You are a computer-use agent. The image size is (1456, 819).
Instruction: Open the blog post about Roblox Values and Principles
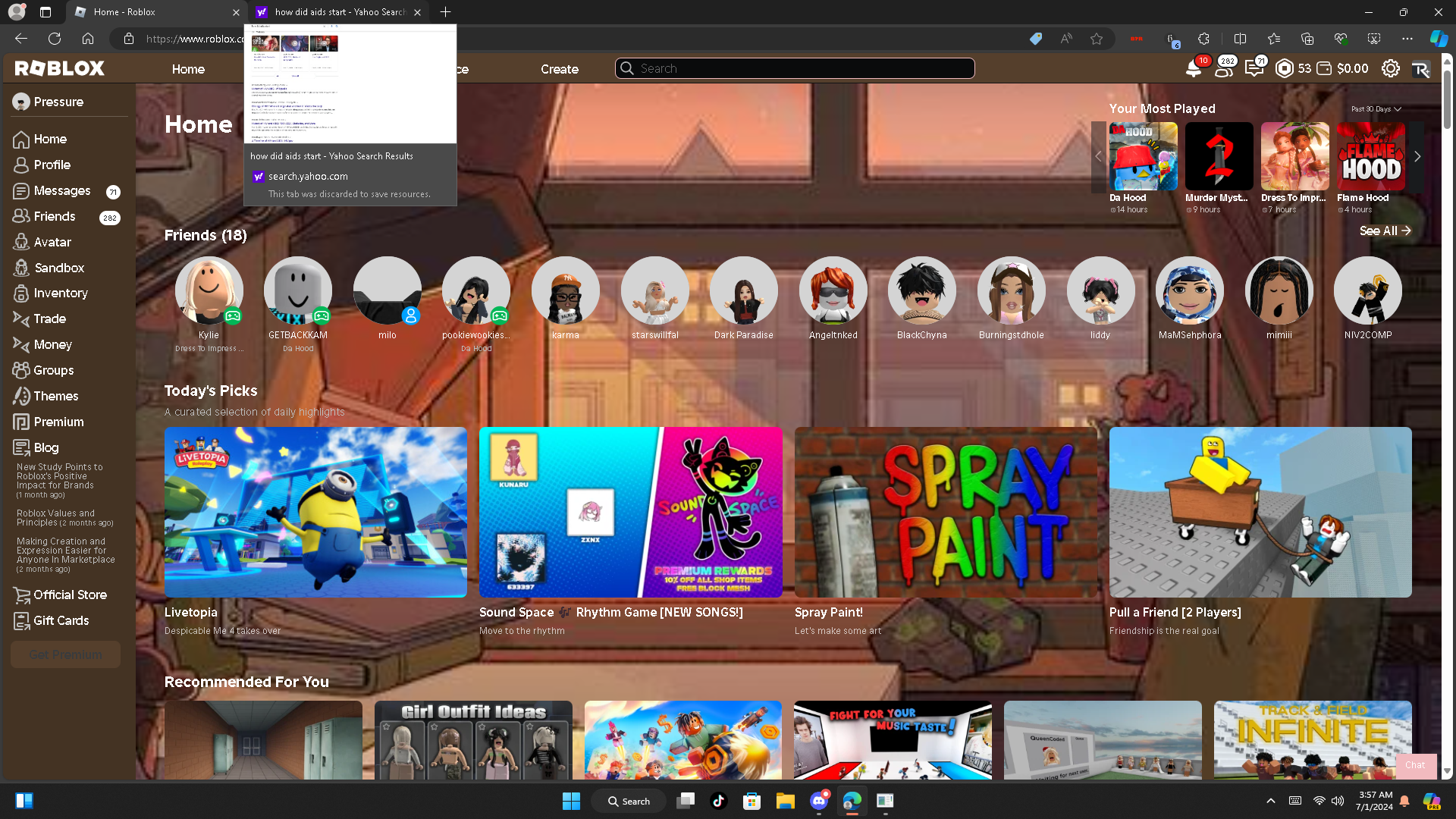tap(65, 518)
